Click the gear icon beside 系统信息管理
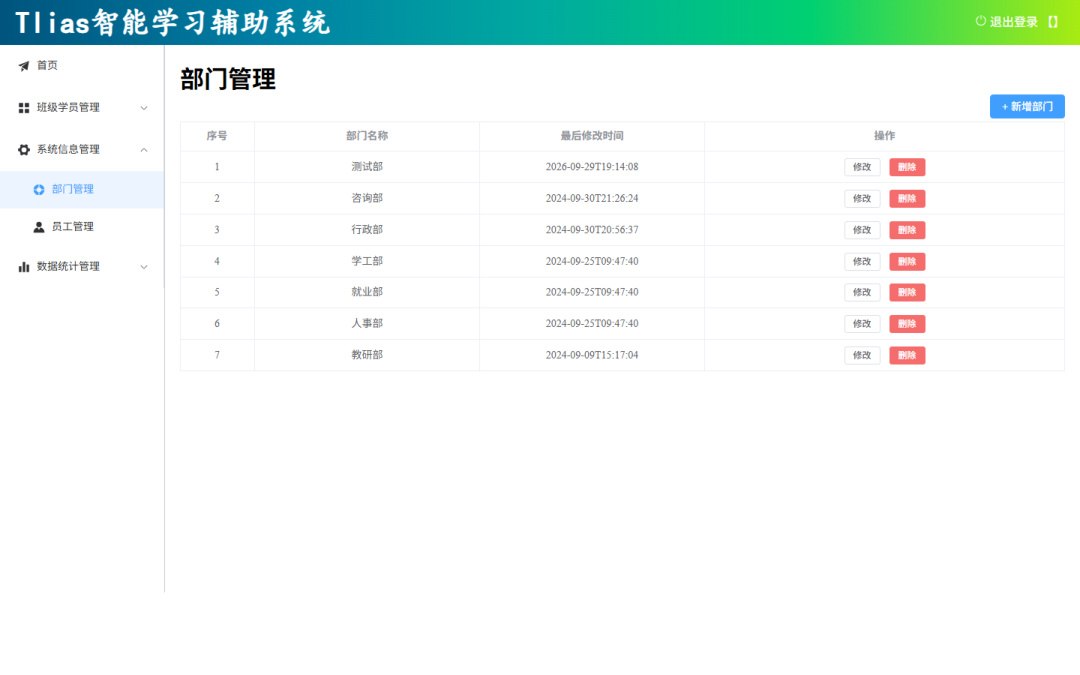This screenshot has height=675, width=1080. pyautogui.click(x=24, y=149)
